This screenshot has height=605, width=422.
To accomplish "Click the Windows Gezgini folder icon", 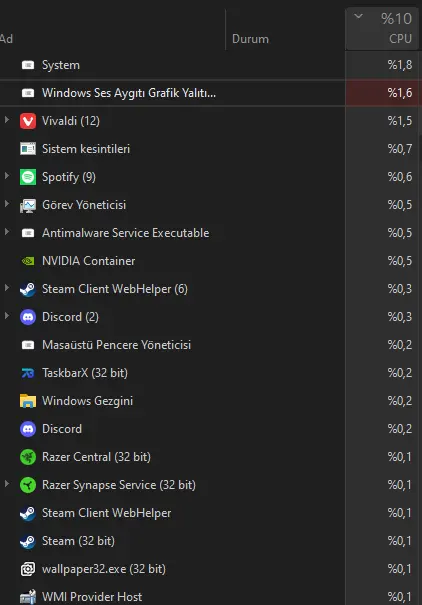I will [x=28, y=401].
